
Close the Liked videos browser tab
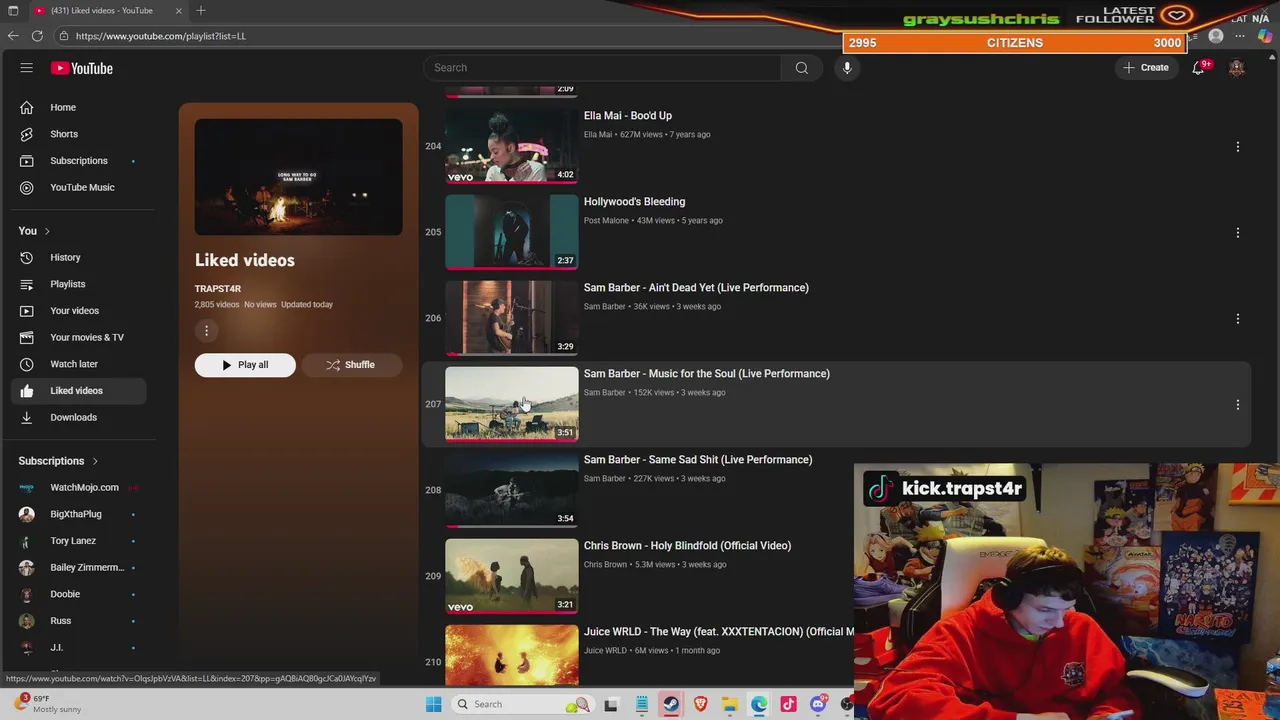tap(178, 10)
